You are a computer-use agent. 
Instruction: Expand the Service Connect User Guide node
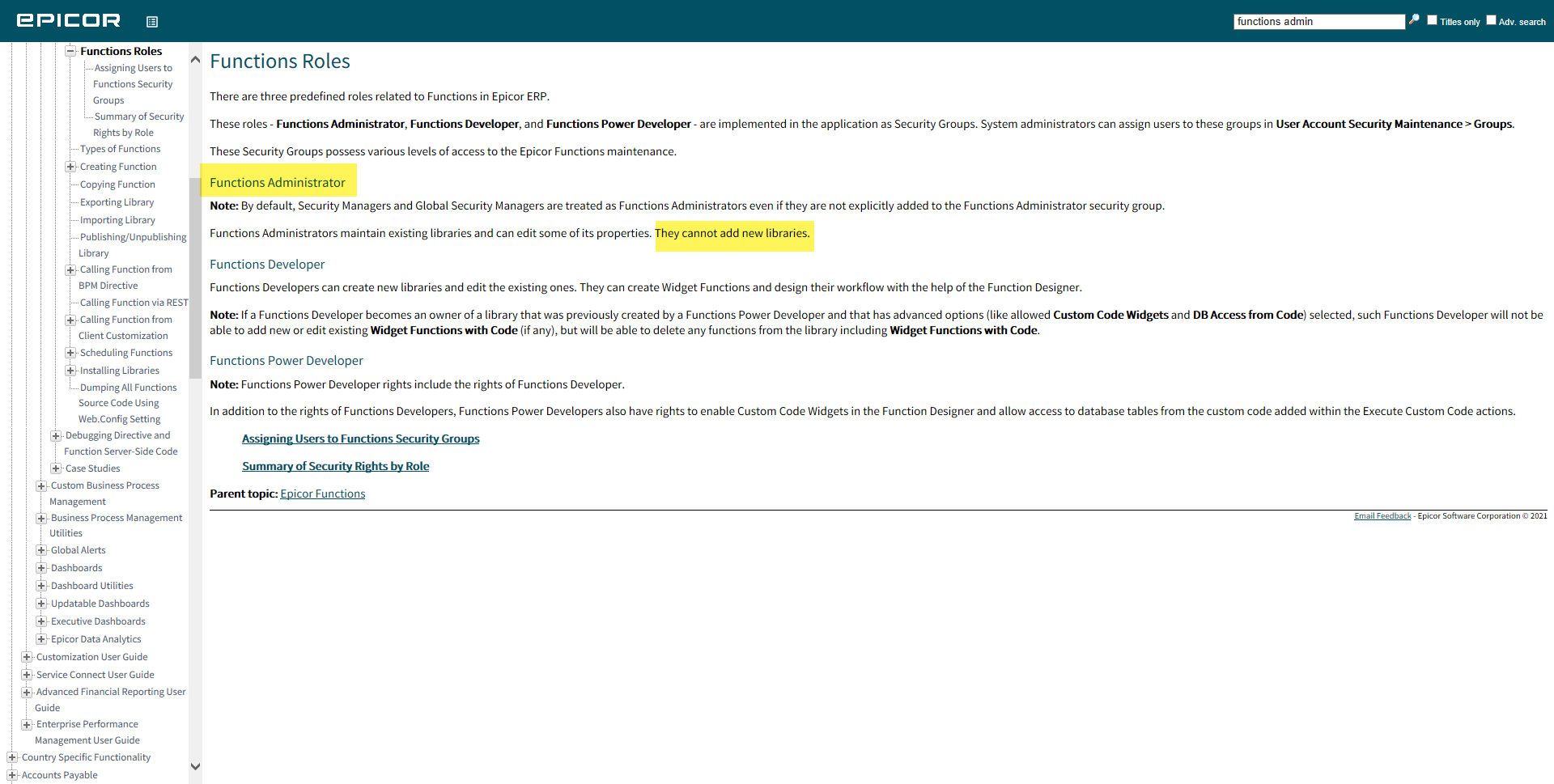coord(27,675)
